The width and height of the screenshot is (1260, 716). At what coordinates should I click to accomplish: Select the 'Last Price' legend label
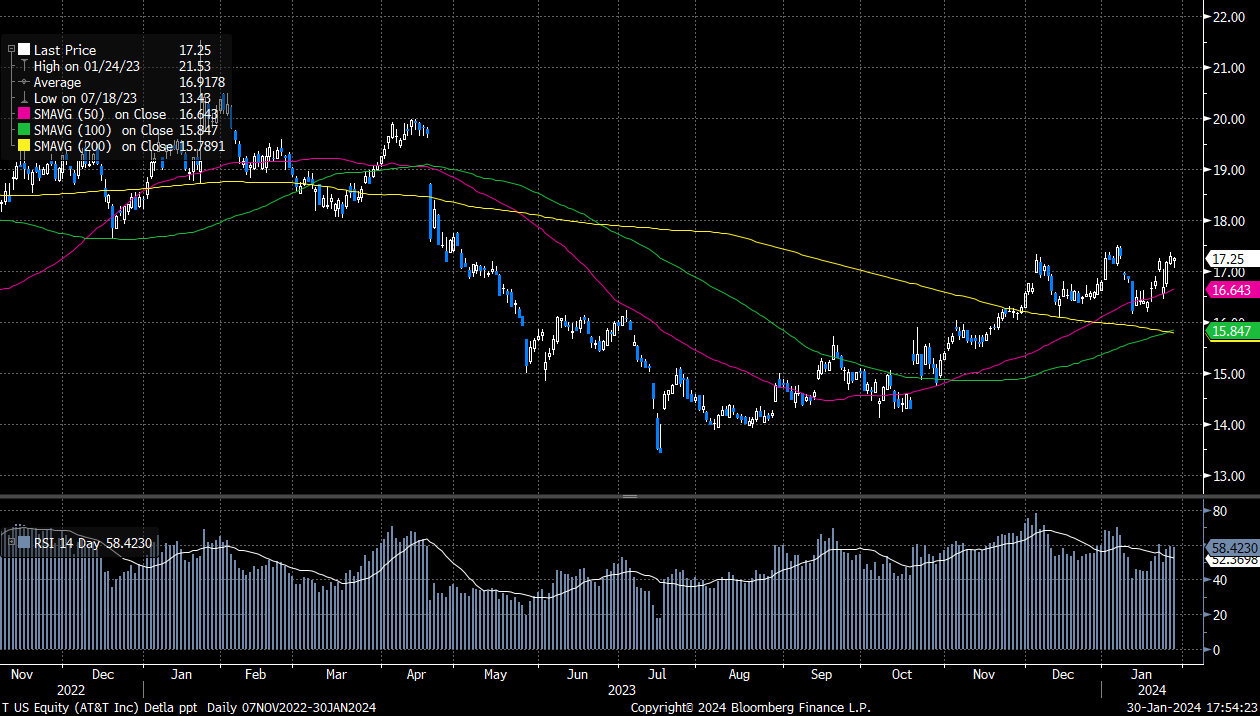(x=65, y=49)
